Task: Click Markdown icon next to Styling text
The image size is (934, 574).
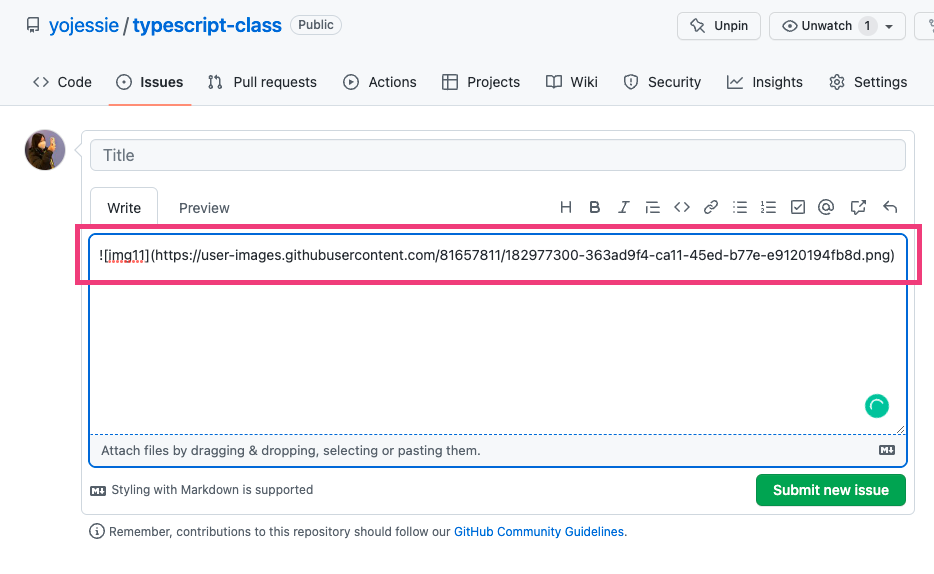Action: [x=98, y=491]
